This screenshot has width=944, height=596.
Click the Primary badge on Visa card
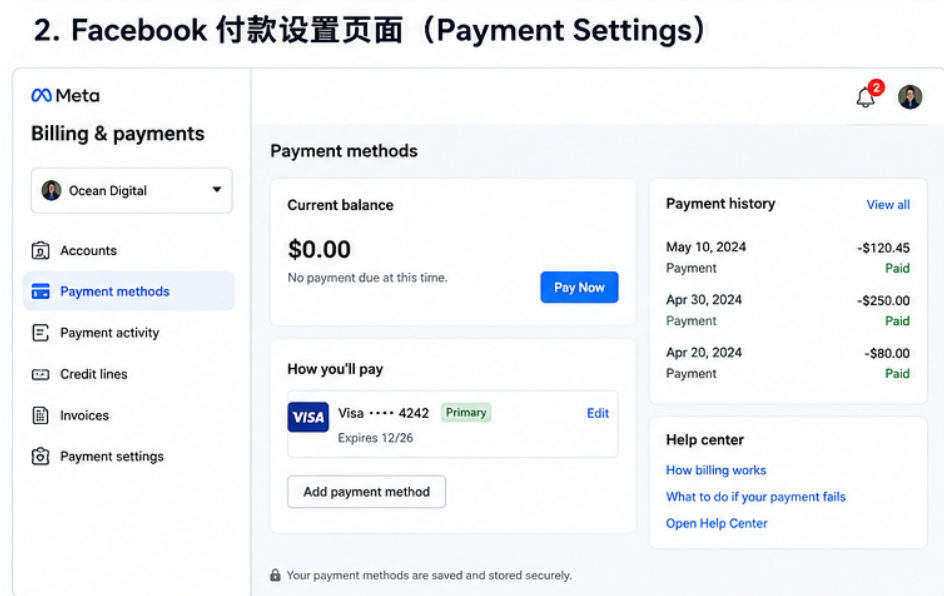coord(466,412)
